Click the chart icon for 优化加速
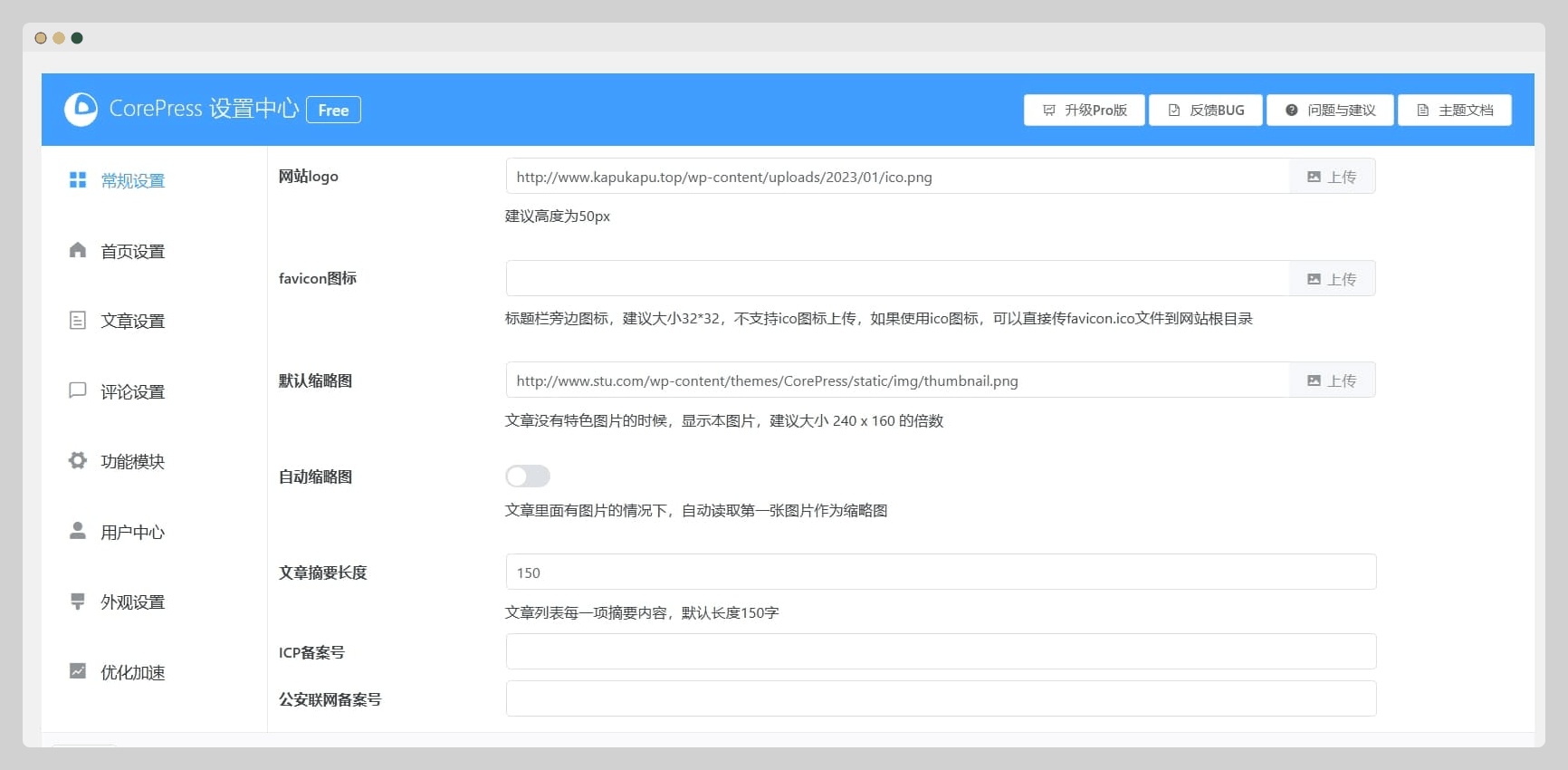Image resolution: width=1568 pixels, height=770 pixels. pos(78,671)
